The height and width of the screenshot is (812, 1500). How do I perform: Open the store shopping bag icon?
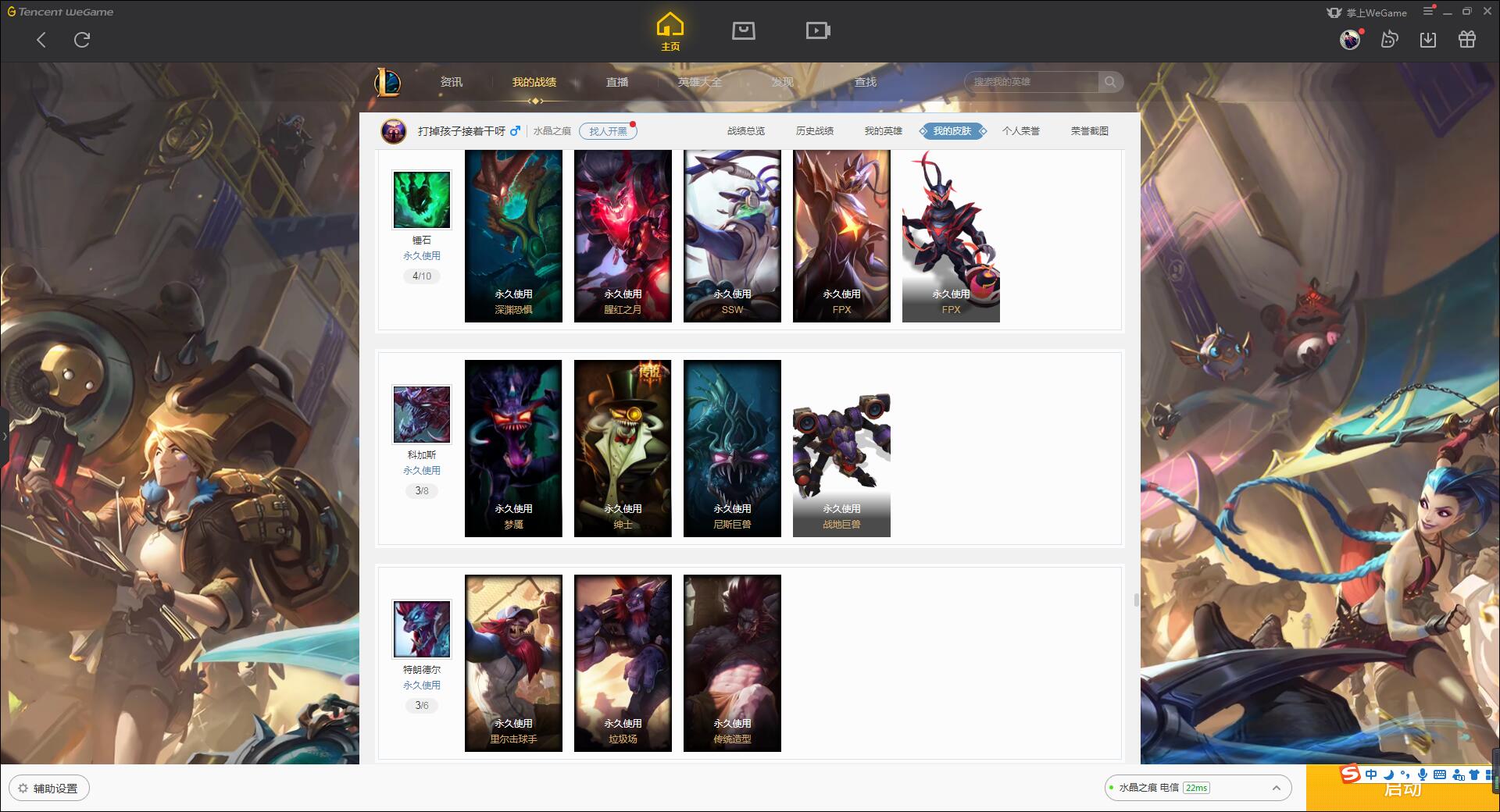(x=743, y=30)
